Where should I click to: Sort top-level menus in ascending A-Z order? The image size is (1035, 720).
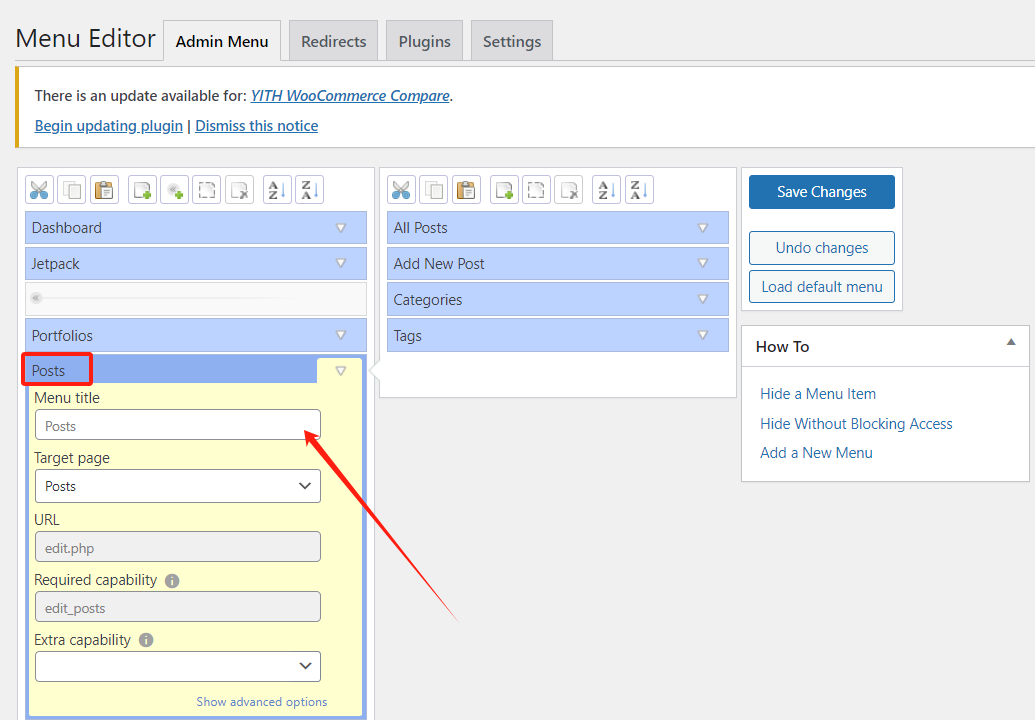[x=277, y=190]
